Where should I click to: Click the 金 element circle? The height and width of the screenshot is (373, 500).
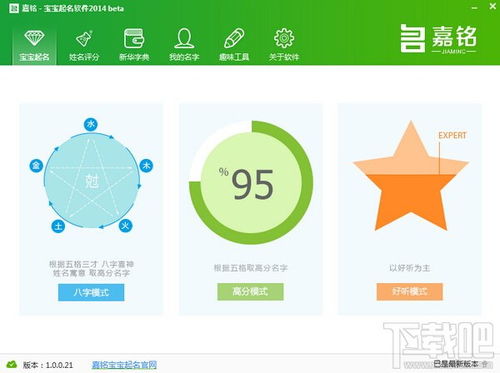tap(36, 166)
